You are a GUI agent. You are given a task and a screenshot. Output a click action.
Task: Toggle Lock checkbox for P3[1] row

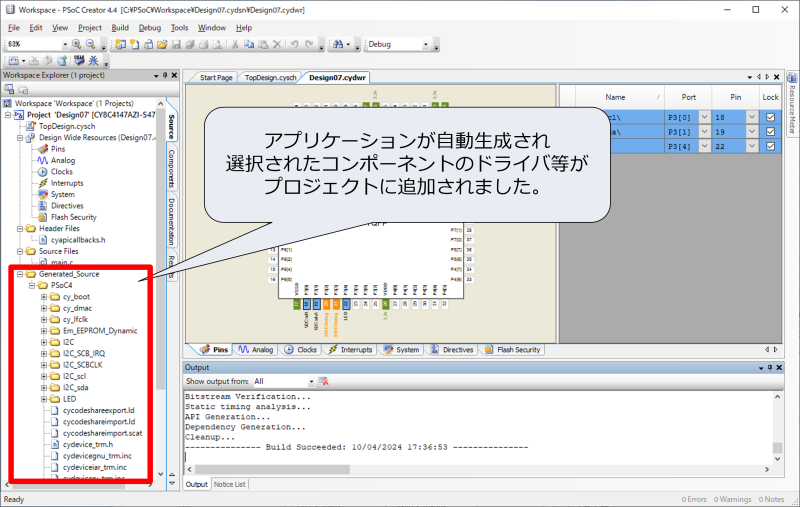click(x=770, y=132)
